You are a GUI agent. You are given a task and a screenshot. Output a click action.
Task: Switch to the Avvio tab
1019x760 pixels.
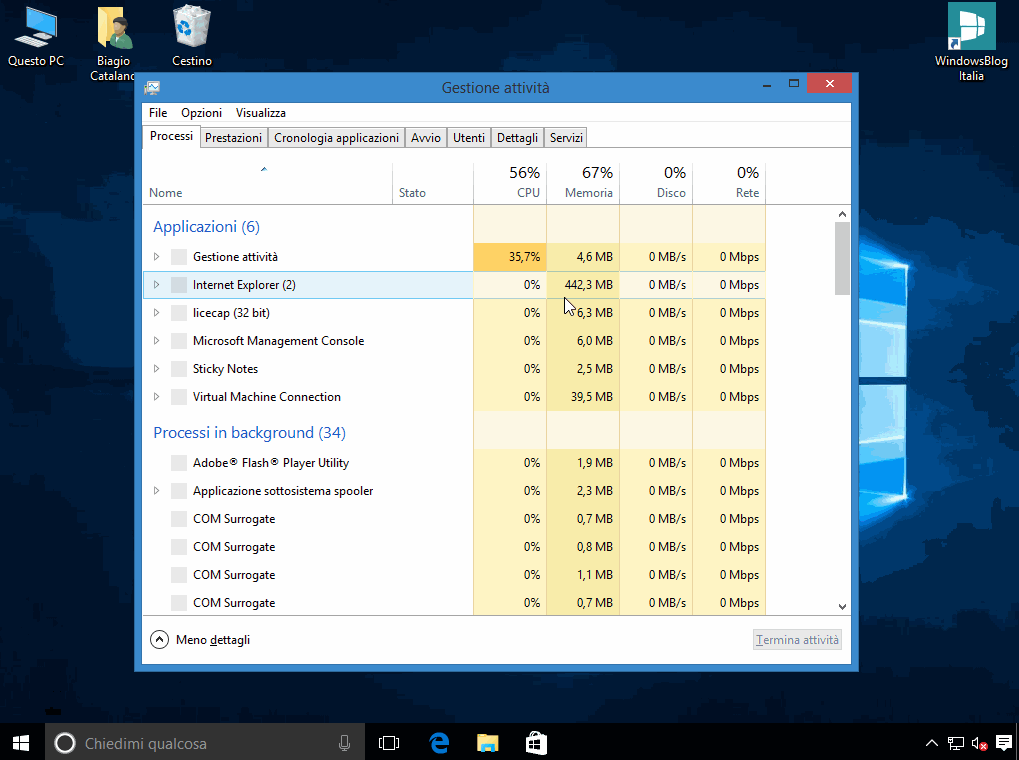point(426,138)
